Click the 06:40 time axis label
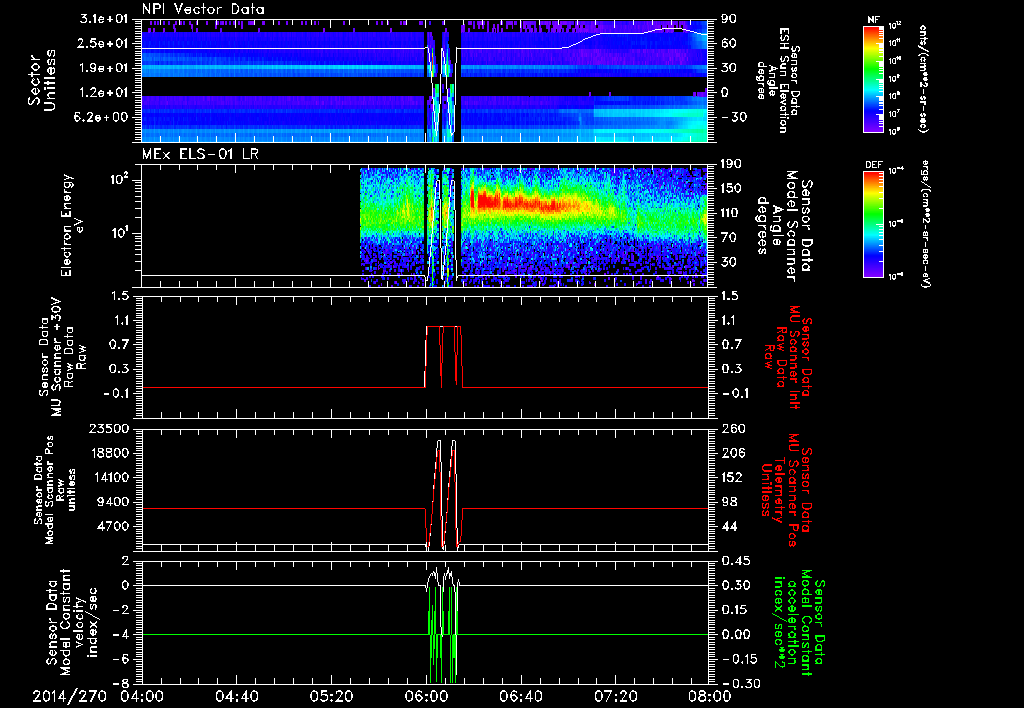The width and height of the screenshot is (1024, 708). coord(521,696)
